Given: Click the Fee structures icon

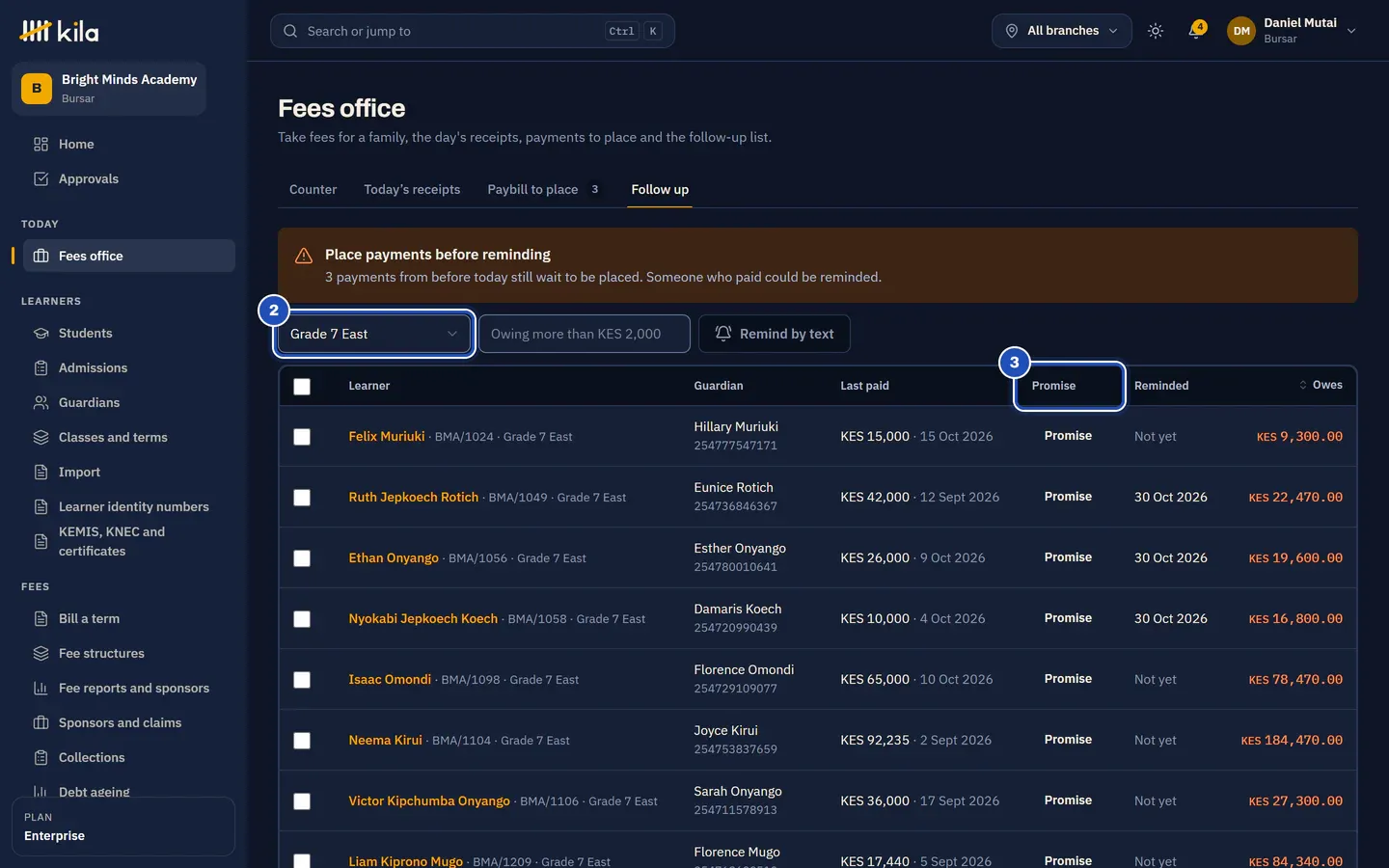Looking at the screenshot, I should (x=41, y=653).
